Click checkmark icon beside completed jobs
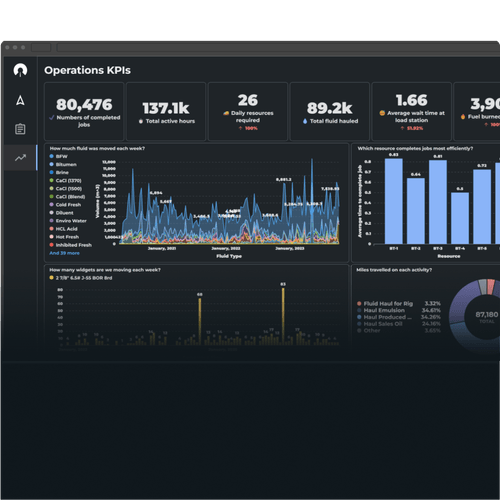 pos(52,117)
